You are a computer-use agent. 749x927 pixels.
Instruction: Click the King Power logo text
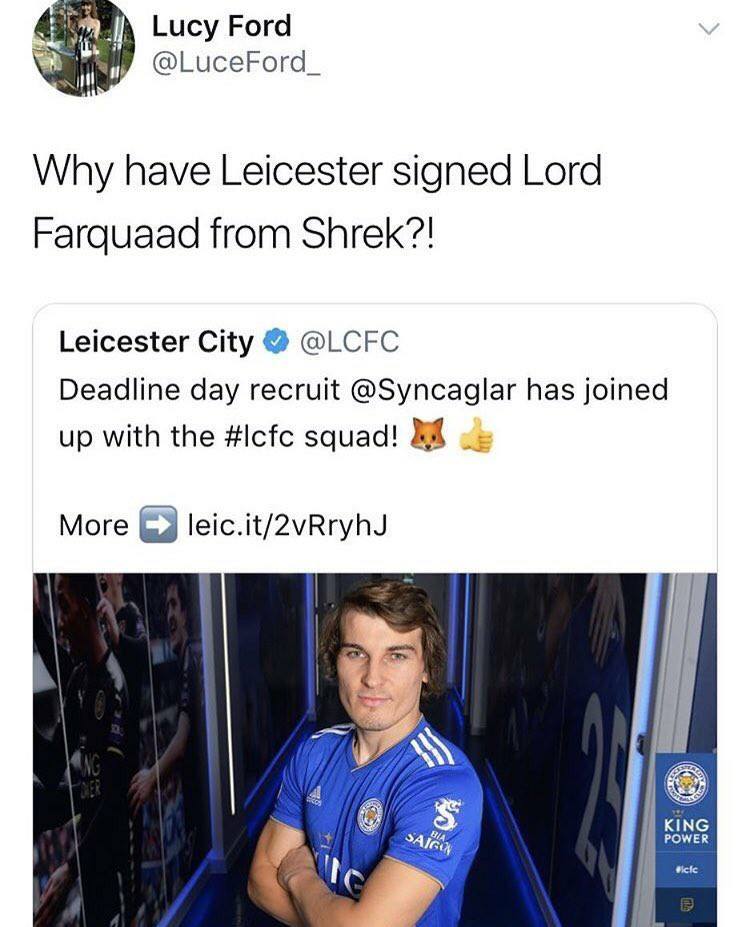(686, 831)
